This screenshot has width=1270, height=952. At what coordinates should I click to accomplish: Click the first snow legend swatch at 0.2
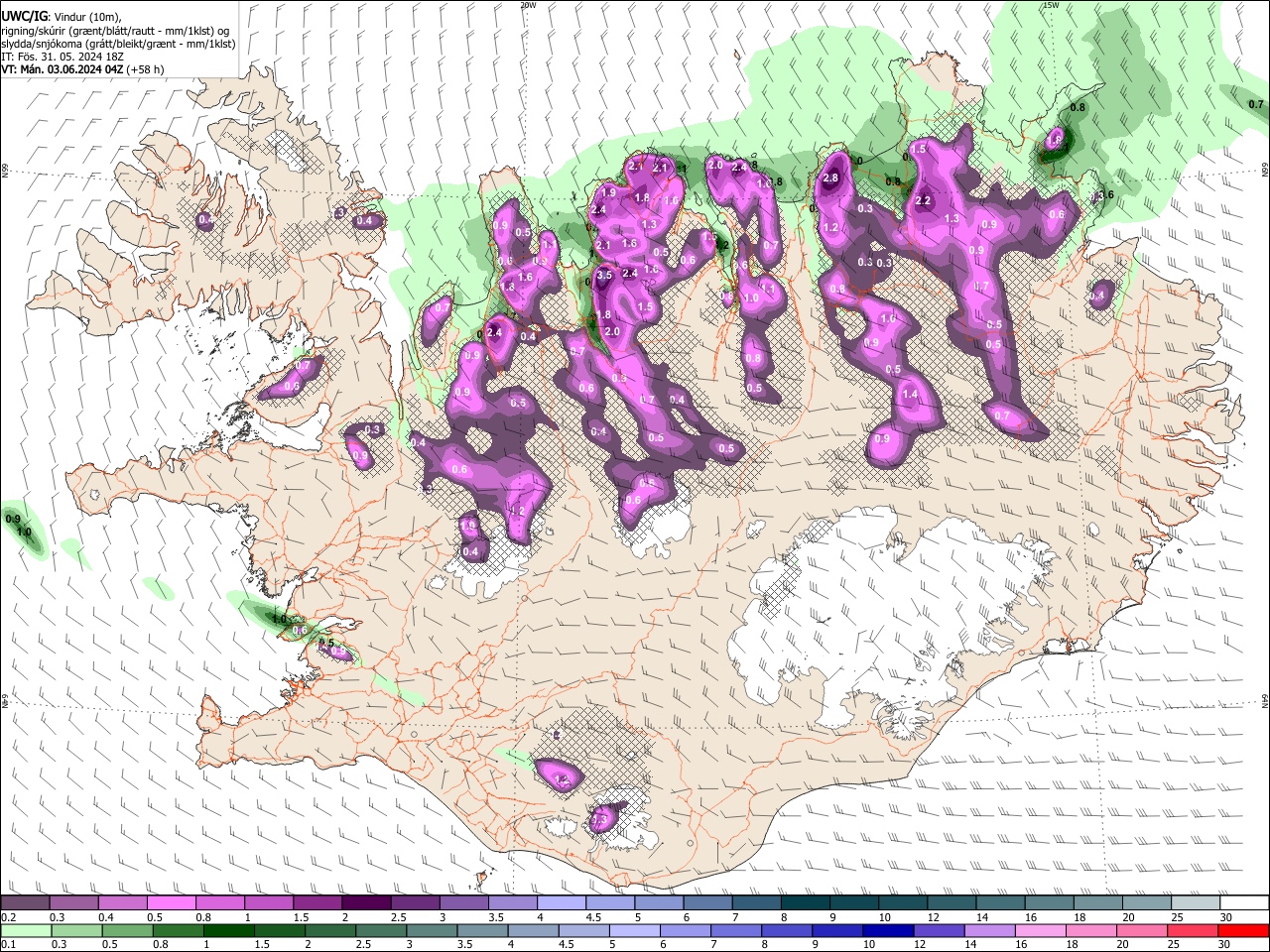pos(26,903)
